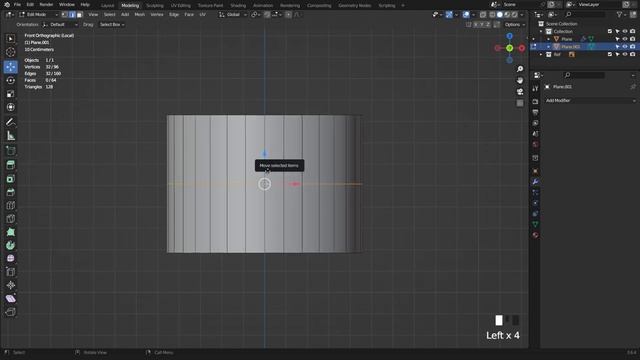Viewport: 640px width, 360px height.
Task: Switch to orthographic/perspective grid icon
Action: pyautogui.click(x=520, y=103)
